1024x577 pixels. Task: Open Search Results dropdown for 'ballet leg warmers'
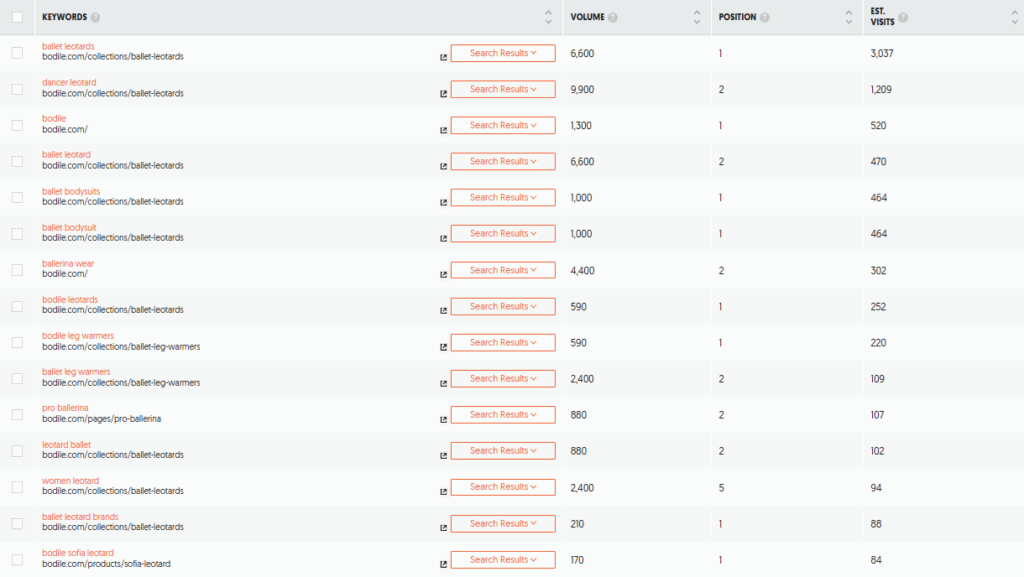503,379
